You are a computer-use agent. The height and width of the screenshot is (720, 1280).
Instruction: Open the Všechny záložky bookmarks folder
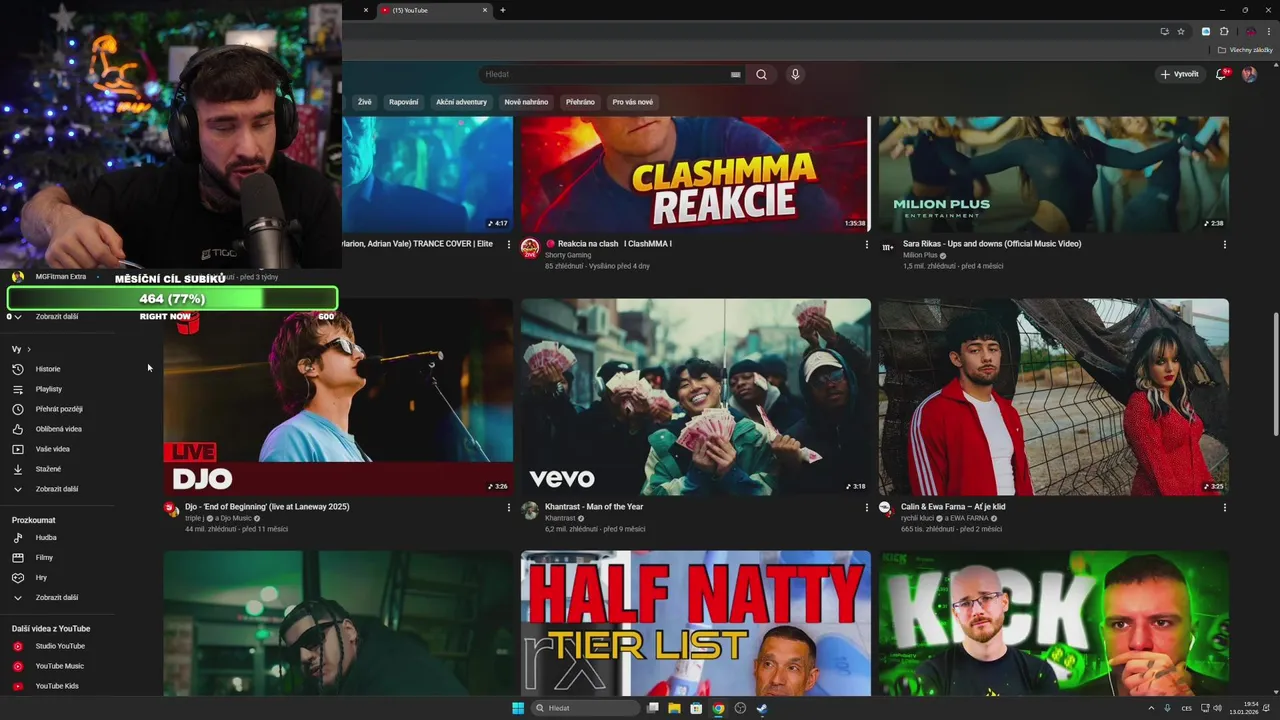pos(1245,50)
